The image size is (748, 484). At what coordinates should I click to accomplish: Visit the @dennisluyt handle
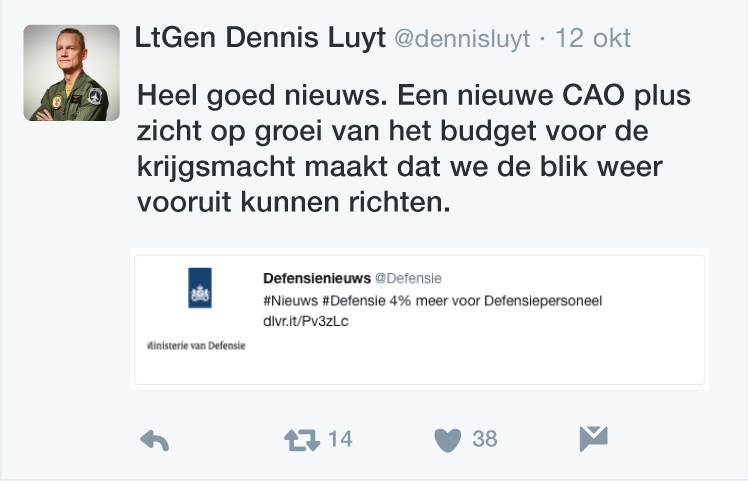pos(463,39)
